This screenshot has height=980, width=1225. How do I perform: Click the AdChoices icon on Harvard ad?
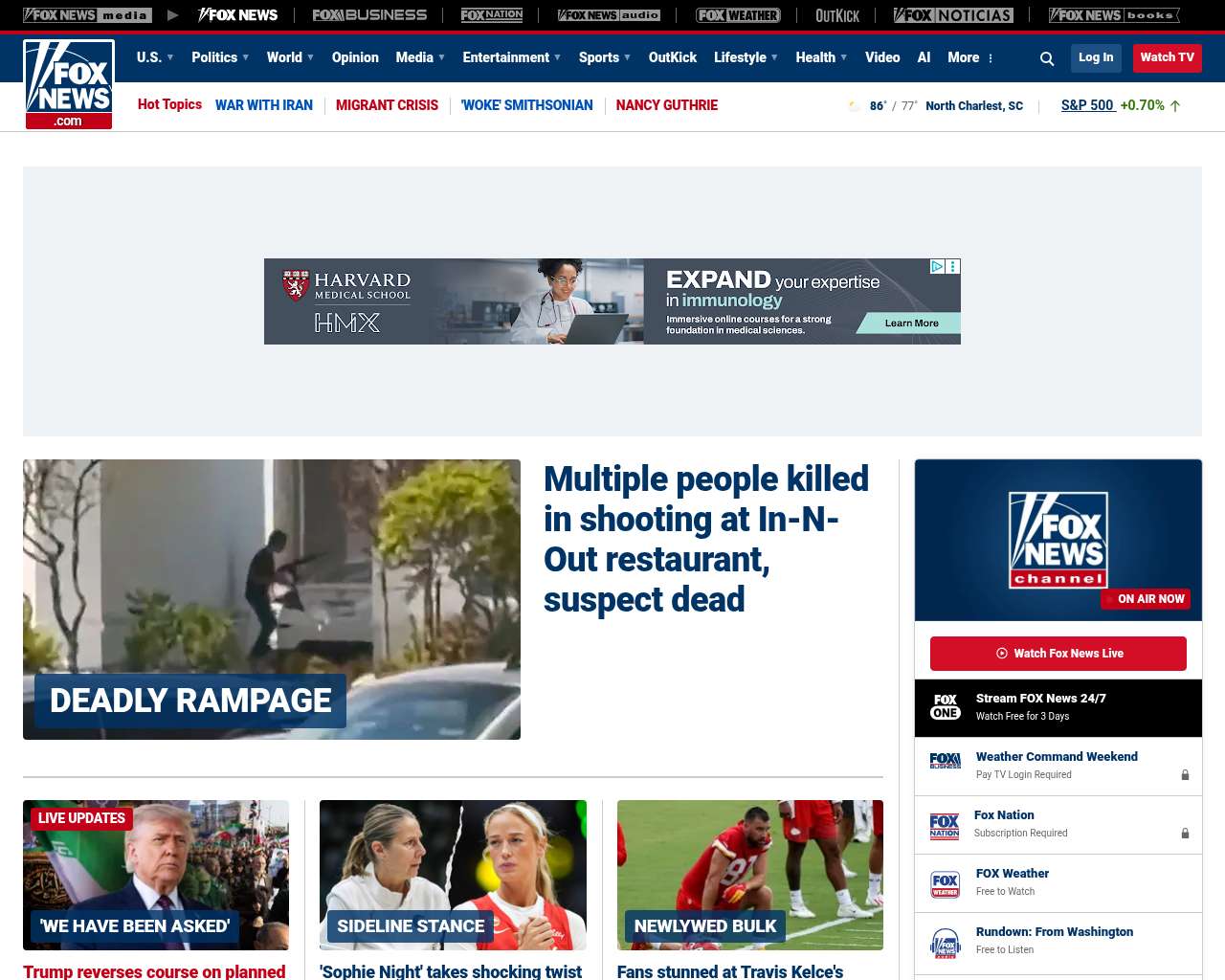point(938,267)
